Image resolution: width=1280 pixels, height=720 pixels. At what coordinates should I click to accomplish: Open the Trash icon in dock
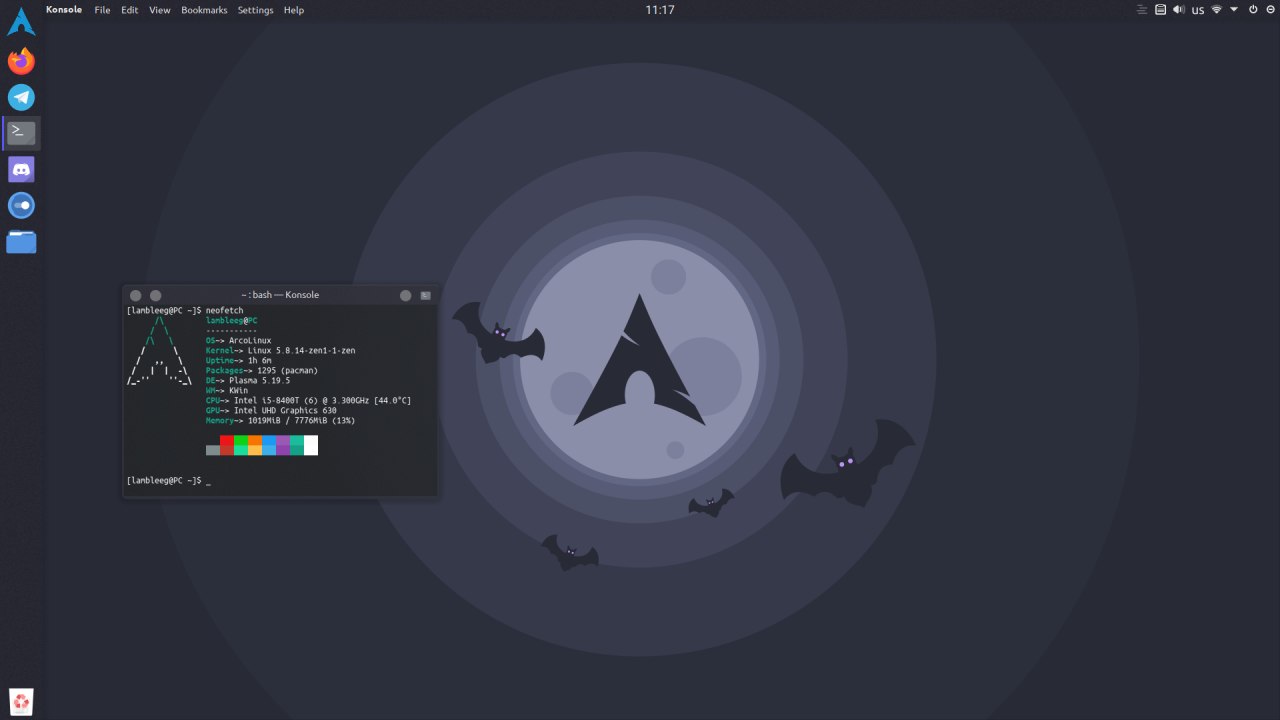(x=21, y=702)
